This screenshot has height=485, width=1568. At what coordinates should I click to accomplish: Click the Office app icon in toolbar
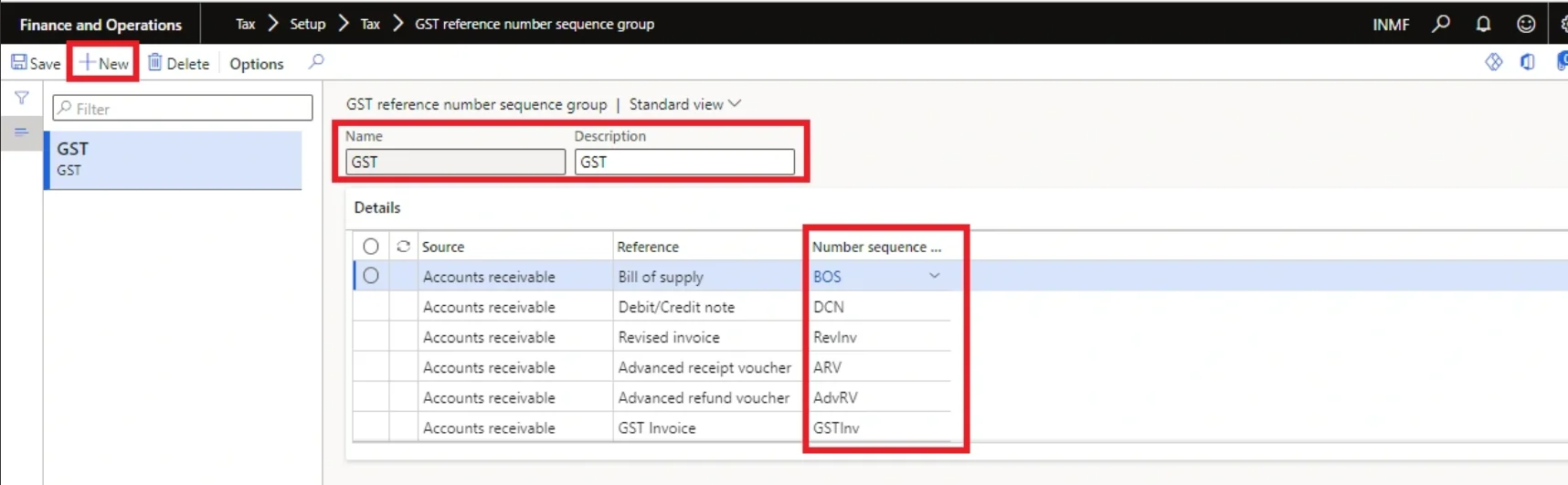tap(1528, 62)
